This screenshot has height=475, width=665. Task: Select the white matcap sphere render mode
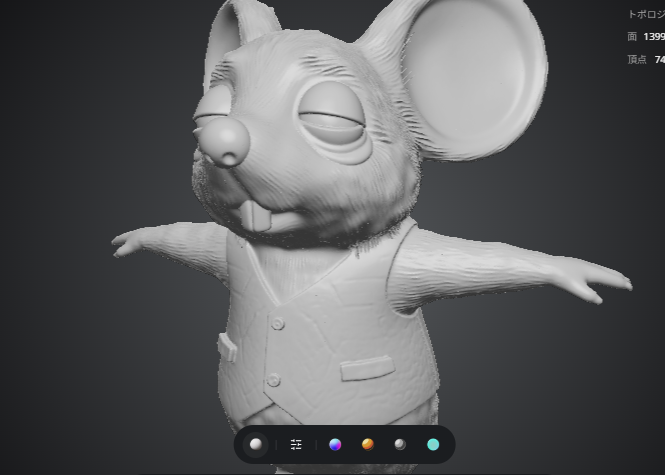[x=256, y=444]
